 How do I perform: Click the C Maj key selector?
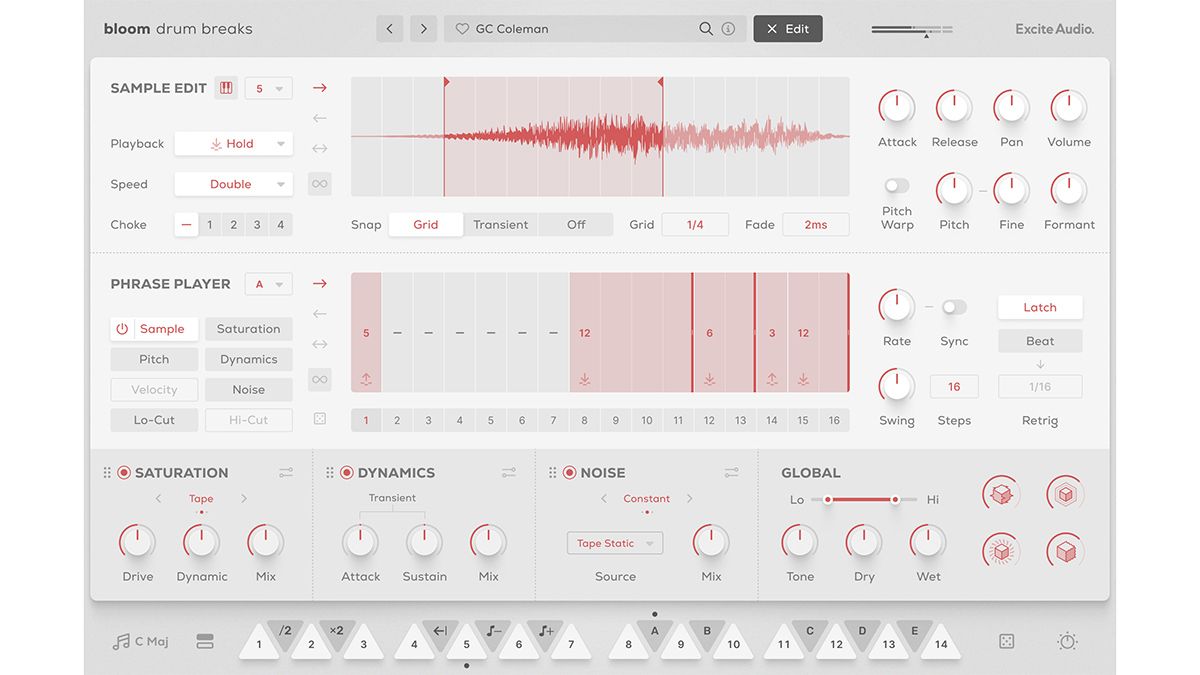click(x=140, y=642)
